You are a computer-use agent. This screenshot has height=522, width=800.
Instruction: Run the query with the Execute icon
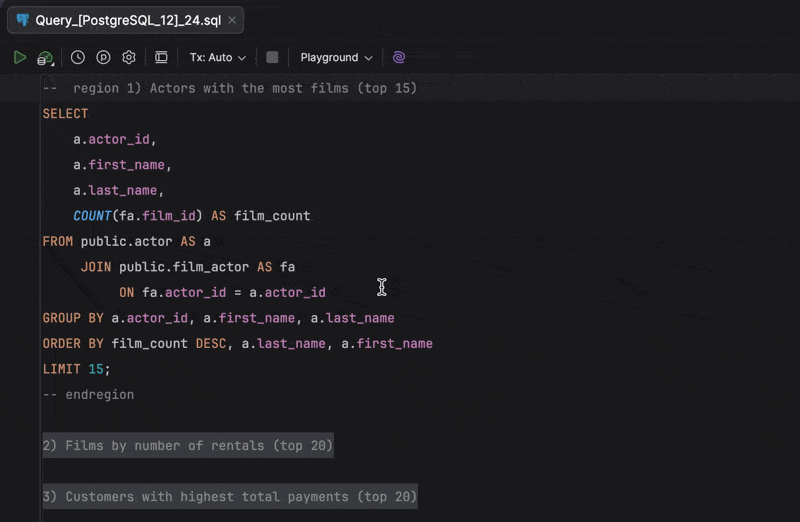point(20,58)
